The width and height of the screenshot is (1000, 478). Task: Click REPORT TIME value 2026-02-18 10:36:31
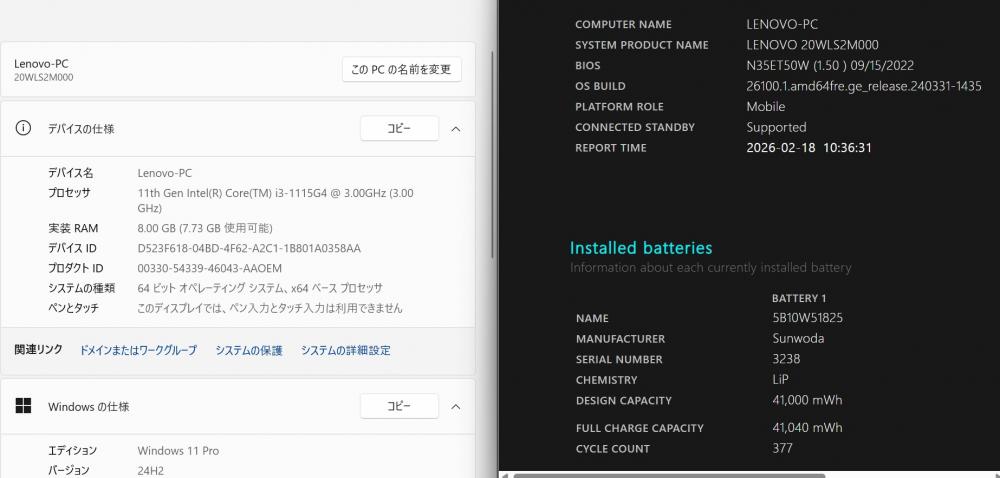(809, 147)
